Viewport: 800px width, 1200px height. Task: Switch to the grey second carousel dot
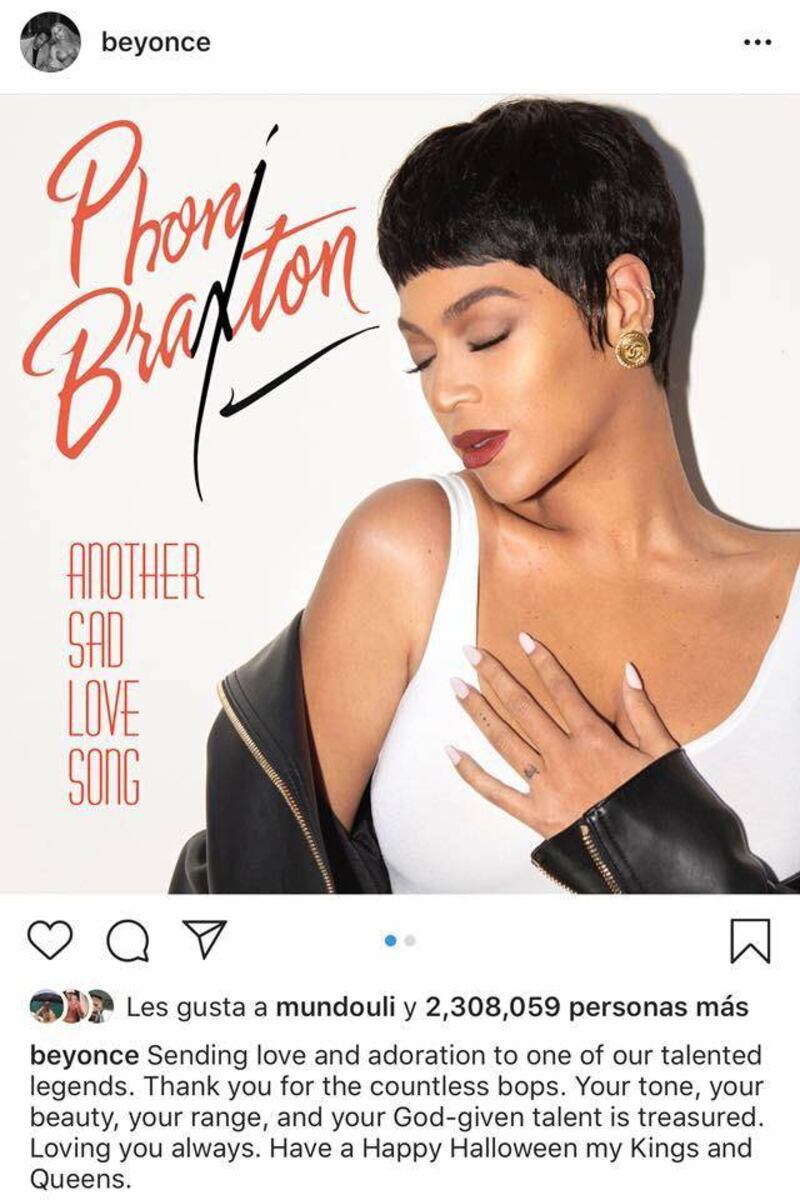pyautogui.click(x=410, y=940)
